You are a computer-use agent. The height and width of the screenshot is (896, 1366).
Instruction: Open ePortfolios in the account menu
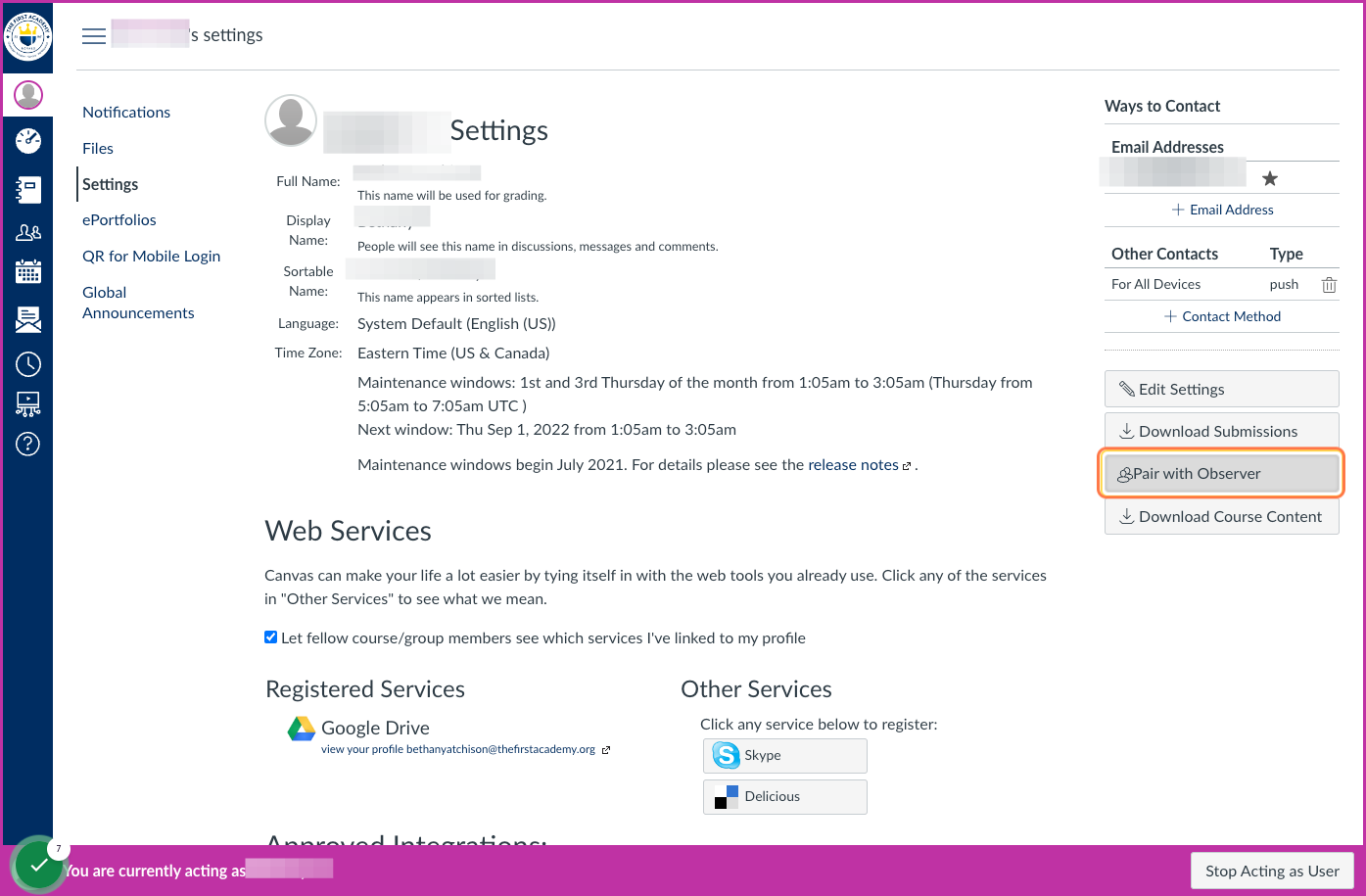[x=119, y=220]
